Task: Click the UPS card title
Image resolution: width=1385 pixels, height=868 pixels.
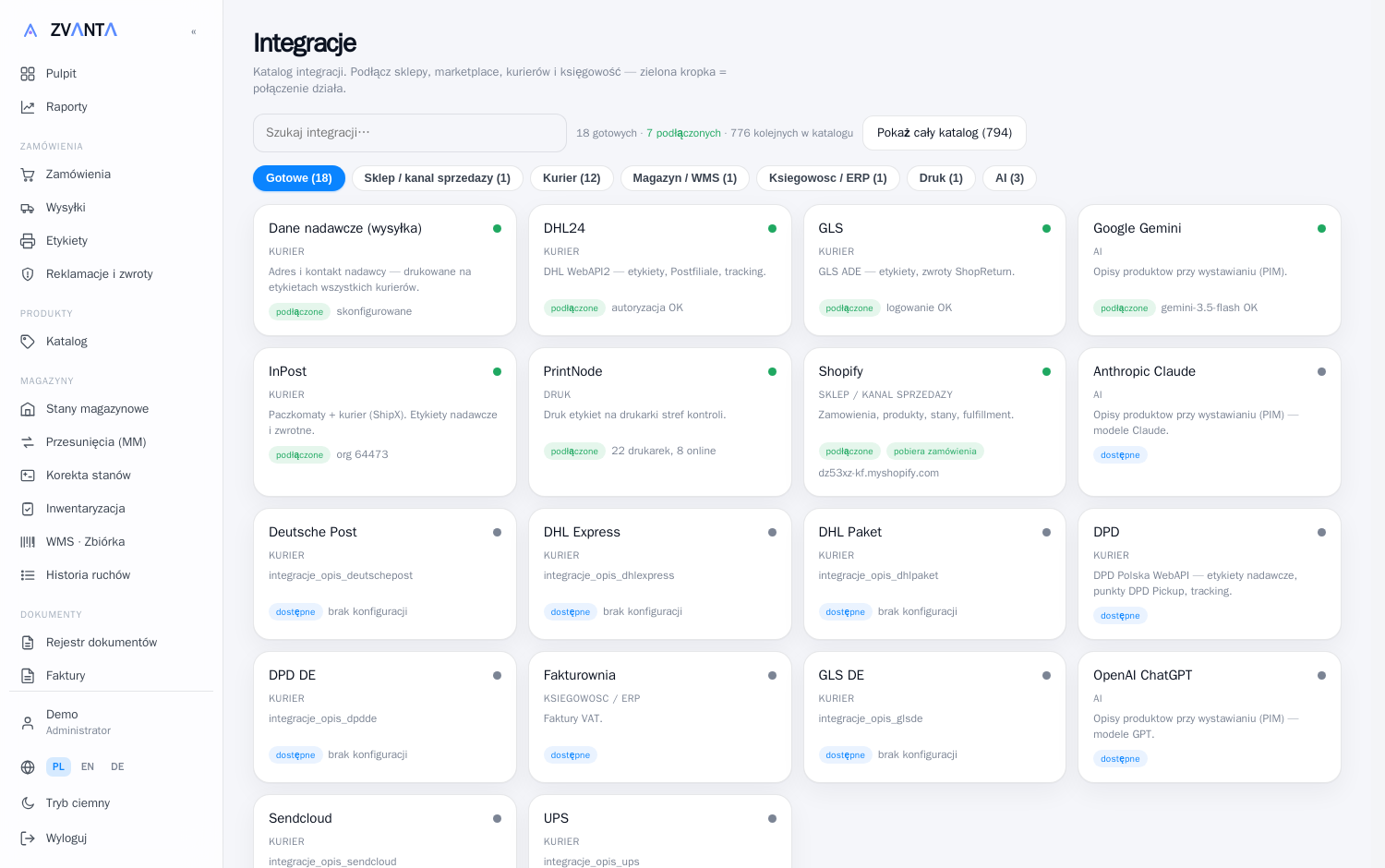Action: 556,818
